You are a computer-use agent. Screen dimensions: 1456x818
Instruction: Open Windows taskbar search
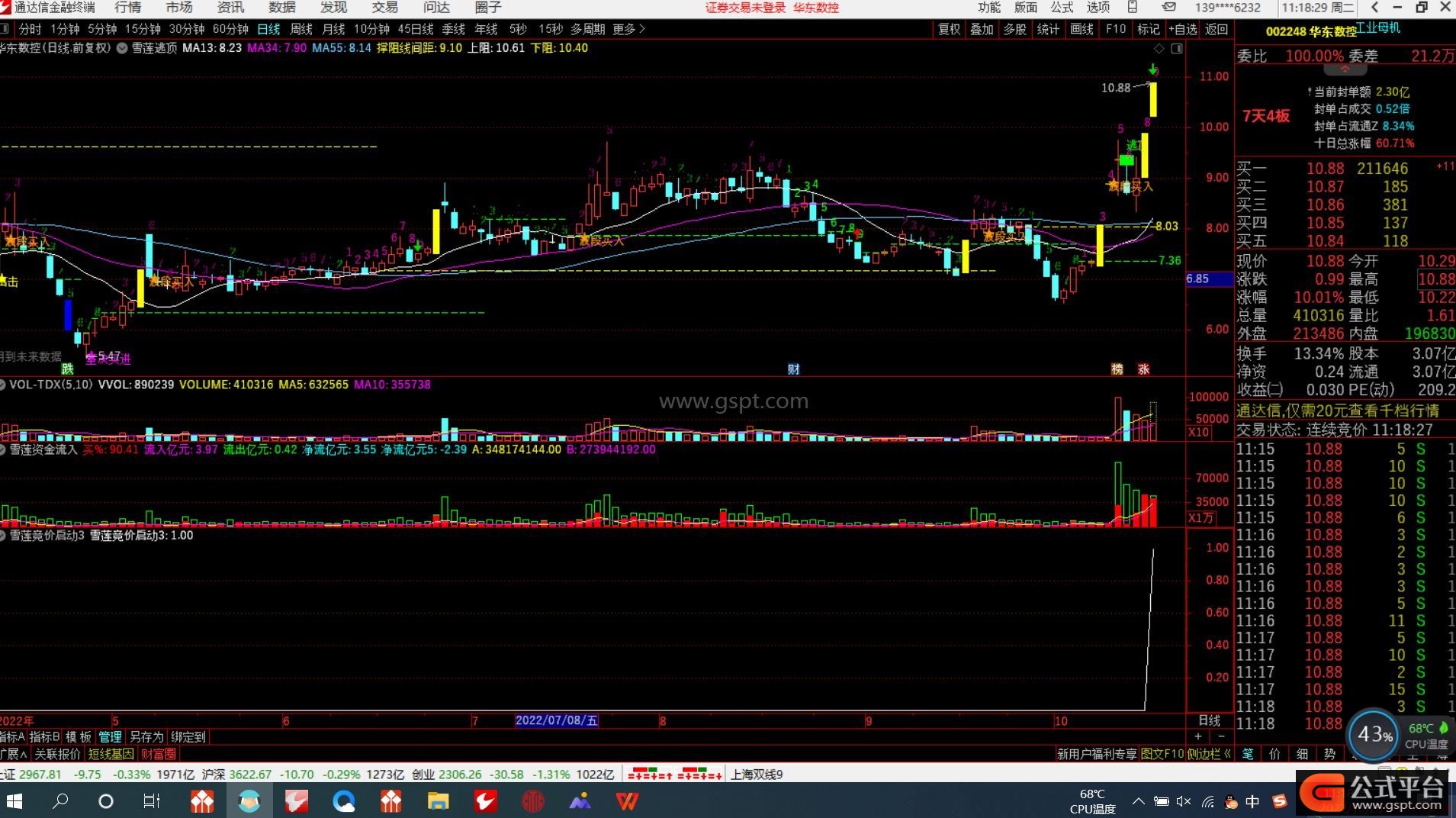pos(60,801)
